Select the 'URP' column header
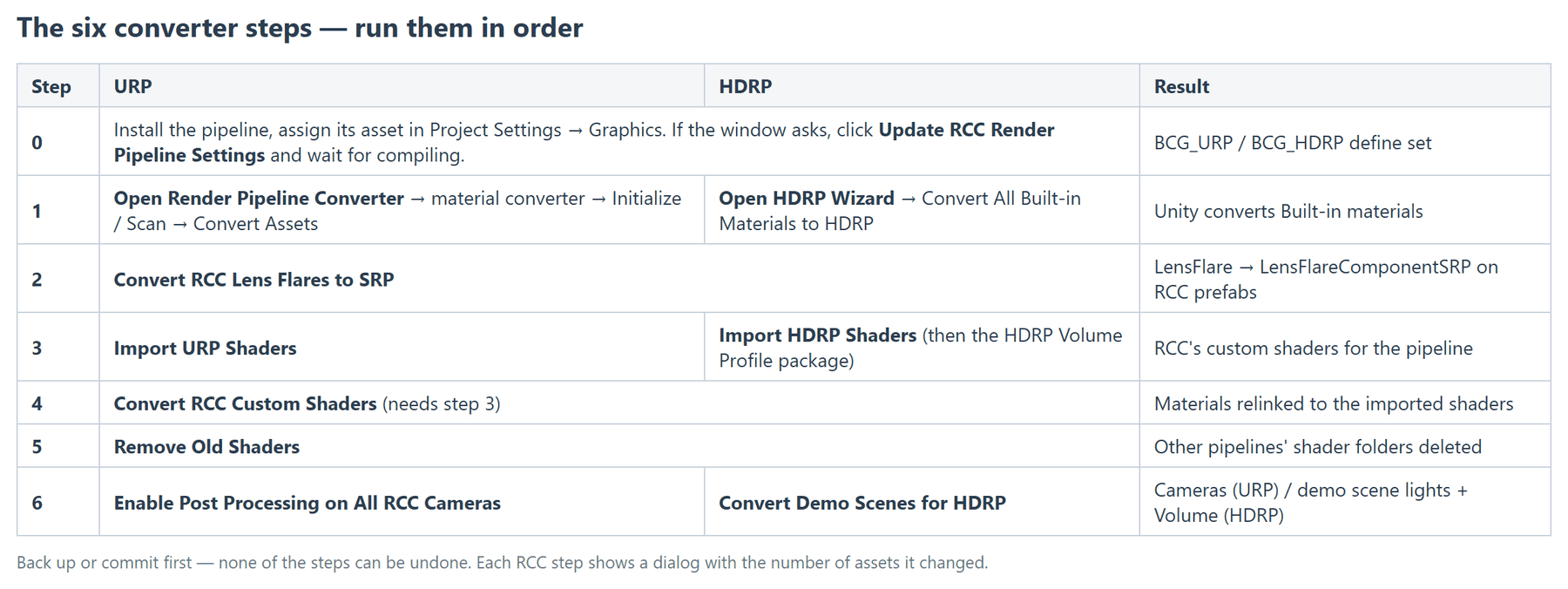The height and width of the screenshot is (589, 1568). click(402, 86)
